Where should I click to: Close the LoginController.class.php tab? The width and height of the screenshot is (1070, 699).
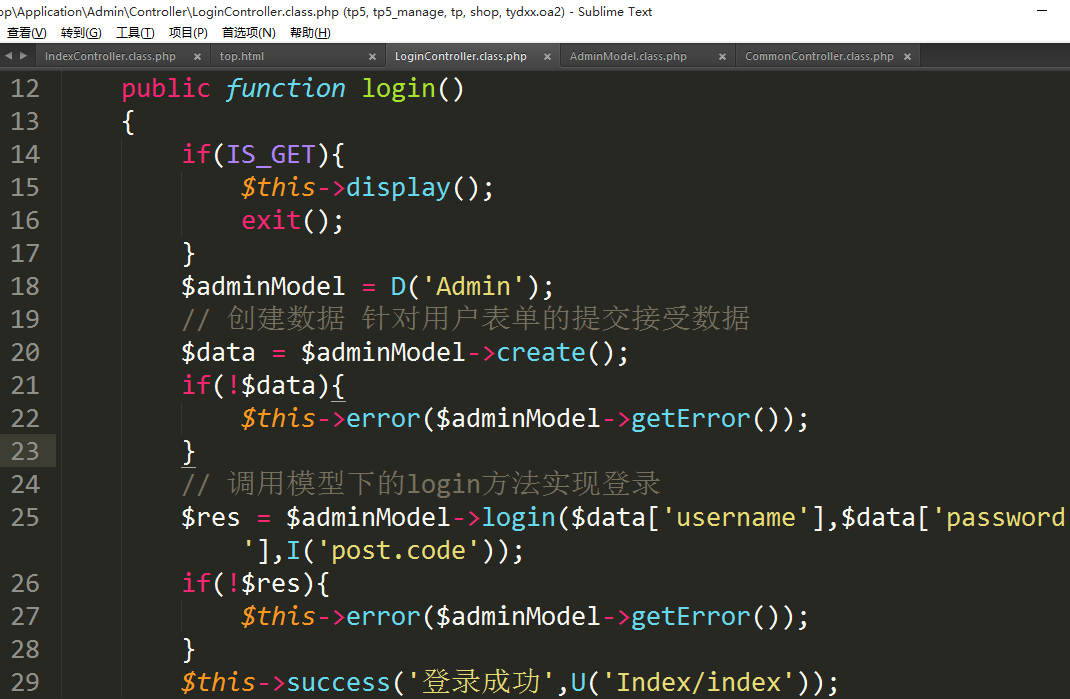click(x=547, y=57)
